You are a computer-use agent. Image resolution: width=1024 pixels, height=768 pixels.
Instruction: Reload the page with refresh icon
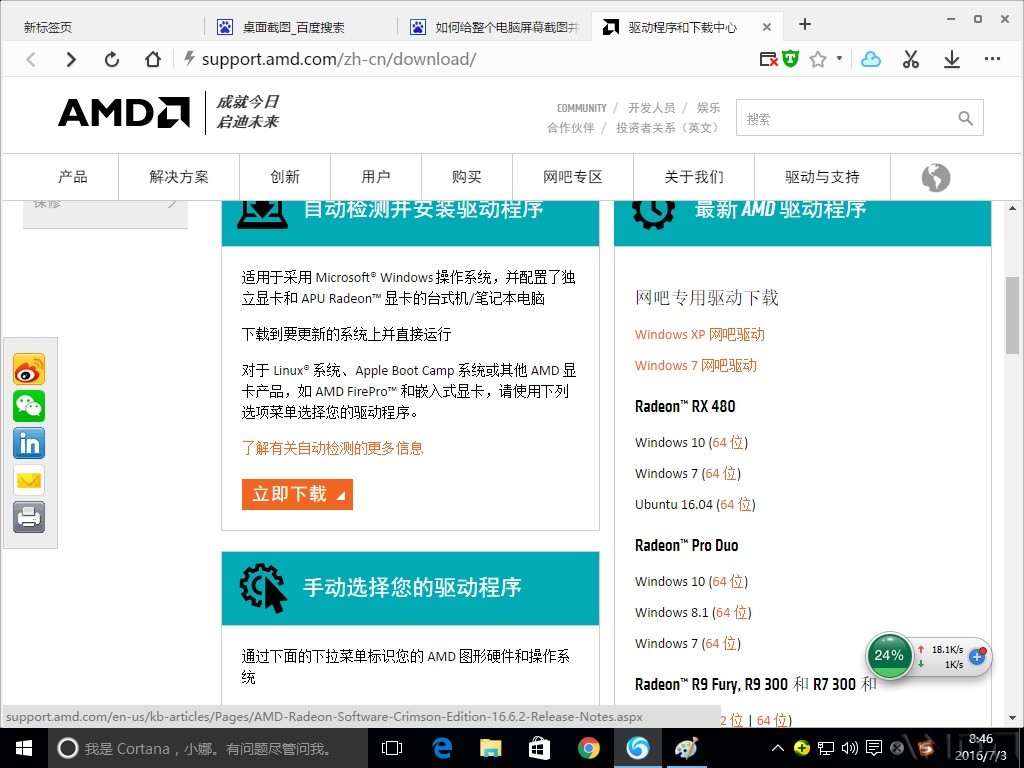[112, 59]
